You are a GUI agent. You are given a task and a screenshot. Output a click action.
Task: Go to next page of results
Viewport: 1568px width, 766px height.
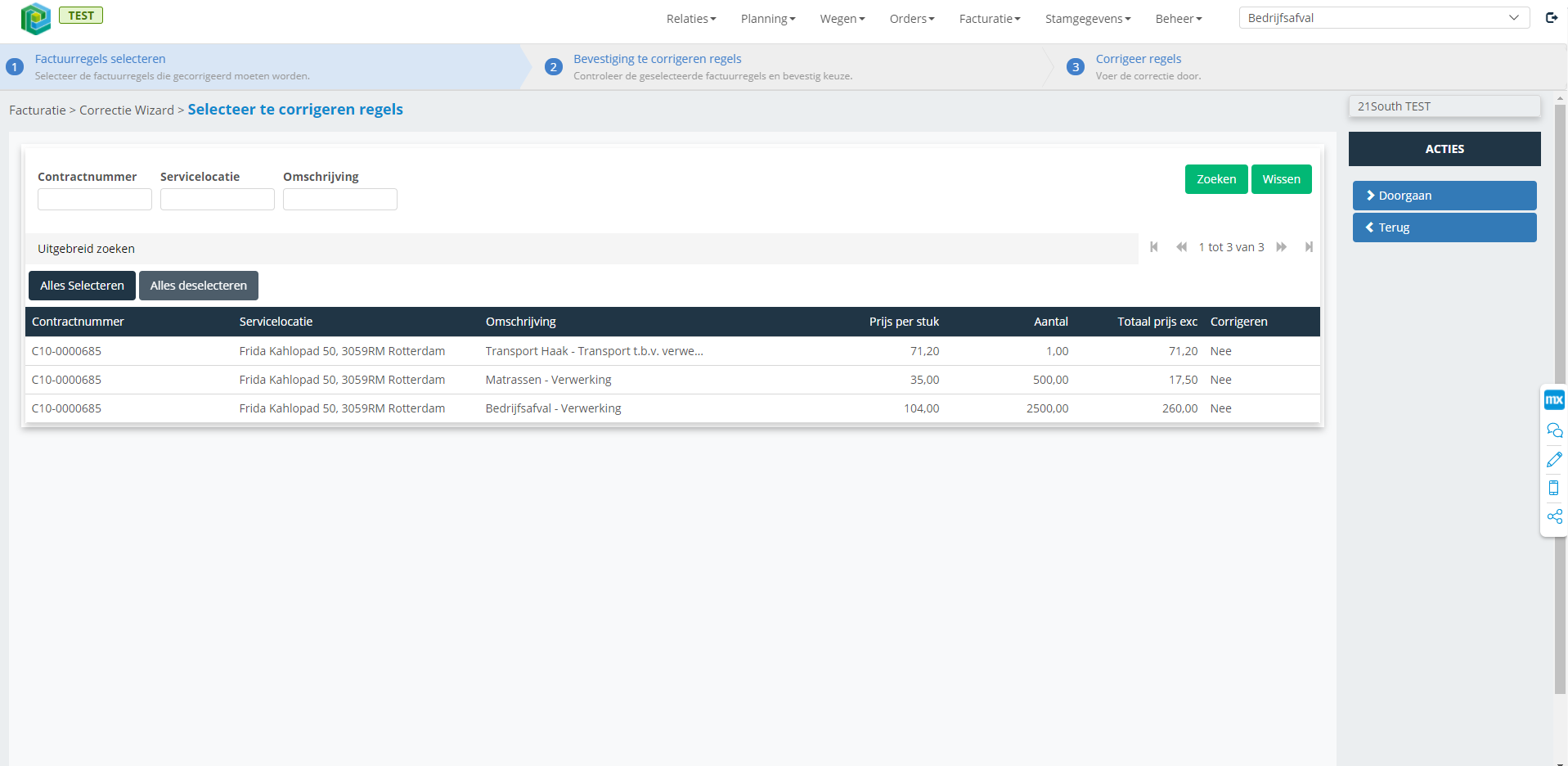tap(1282, 247)
